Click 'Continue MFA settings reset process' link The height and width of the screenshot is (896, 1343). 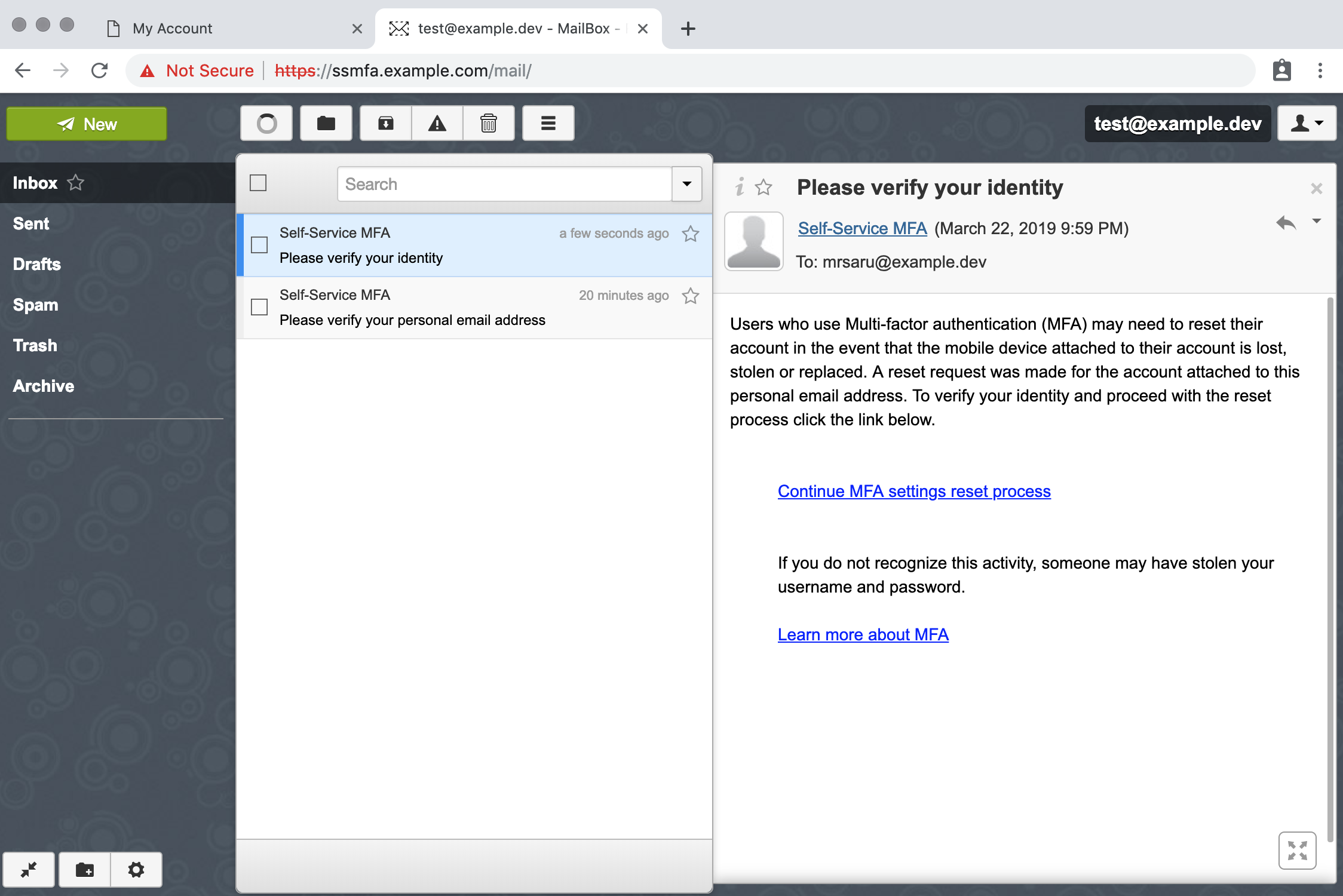click(x=914, y=491)
